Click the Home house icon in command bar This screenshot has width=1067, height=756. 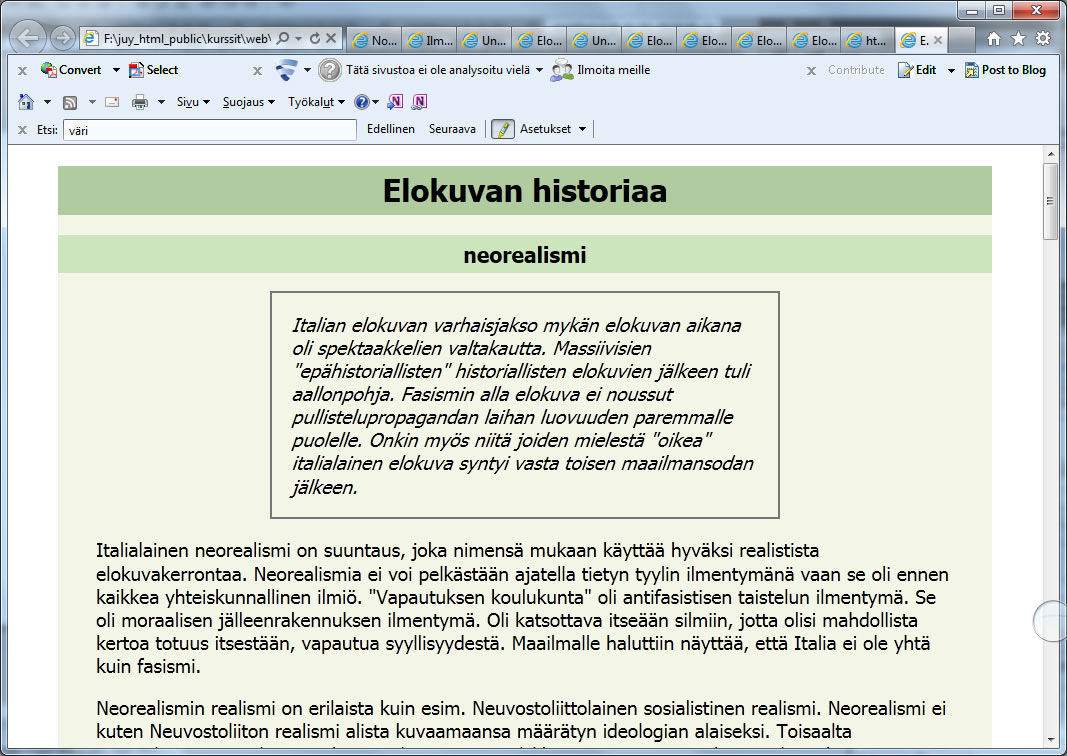(26, 102)
